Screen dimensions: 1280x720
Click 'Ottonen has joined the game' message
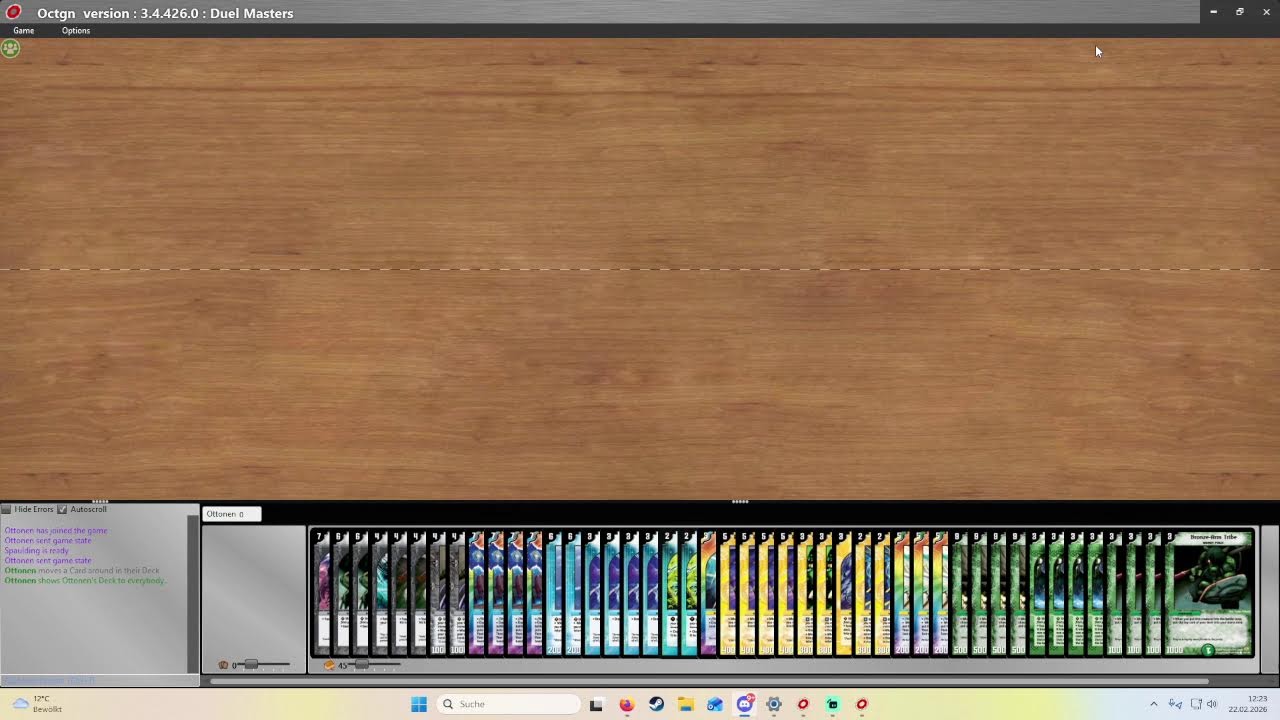point(56,531)
